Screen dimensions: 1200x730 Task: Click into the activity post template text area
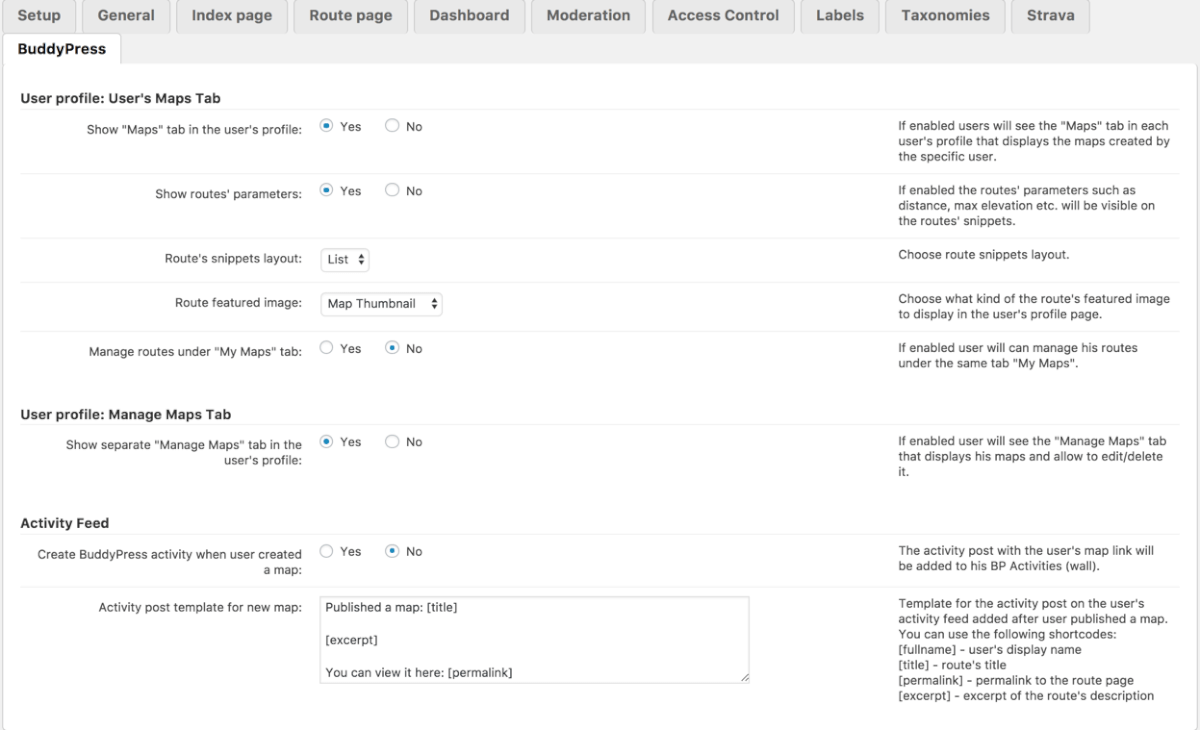(535, 640)
